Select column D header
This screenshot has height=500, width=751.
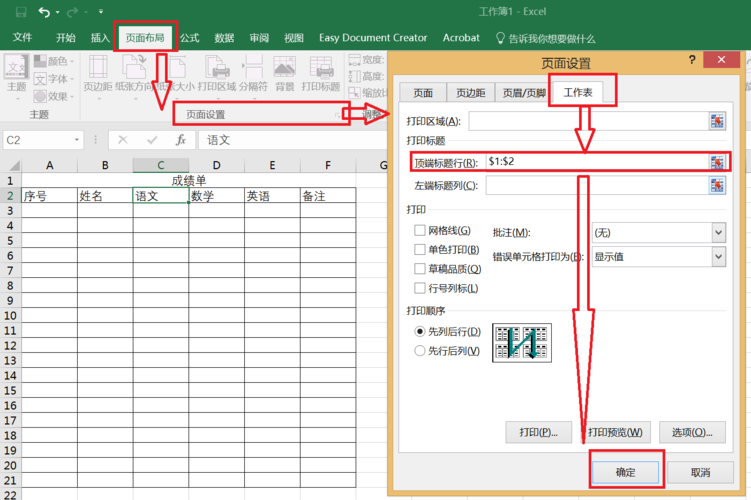(216, 165)
